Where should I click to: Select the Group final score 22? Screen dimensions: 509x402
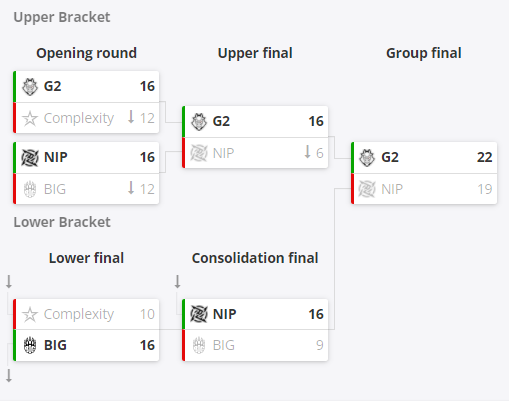pos(484,157)
